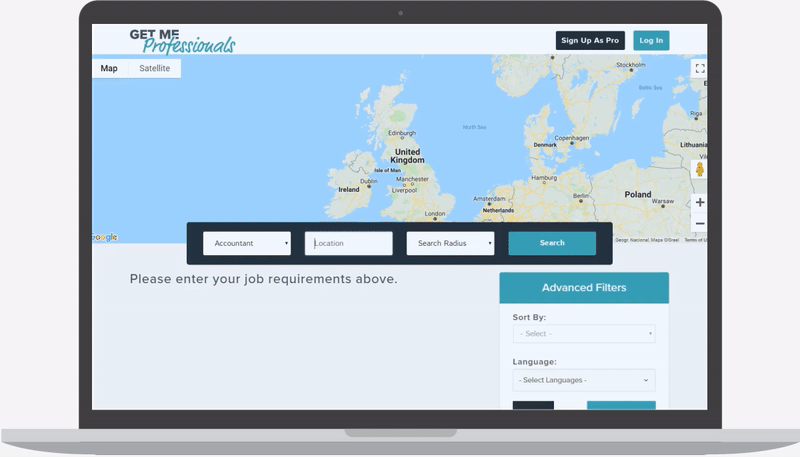Click the Poland label on the map
This screenshot has width=800, height=457.
coord(638,194)
